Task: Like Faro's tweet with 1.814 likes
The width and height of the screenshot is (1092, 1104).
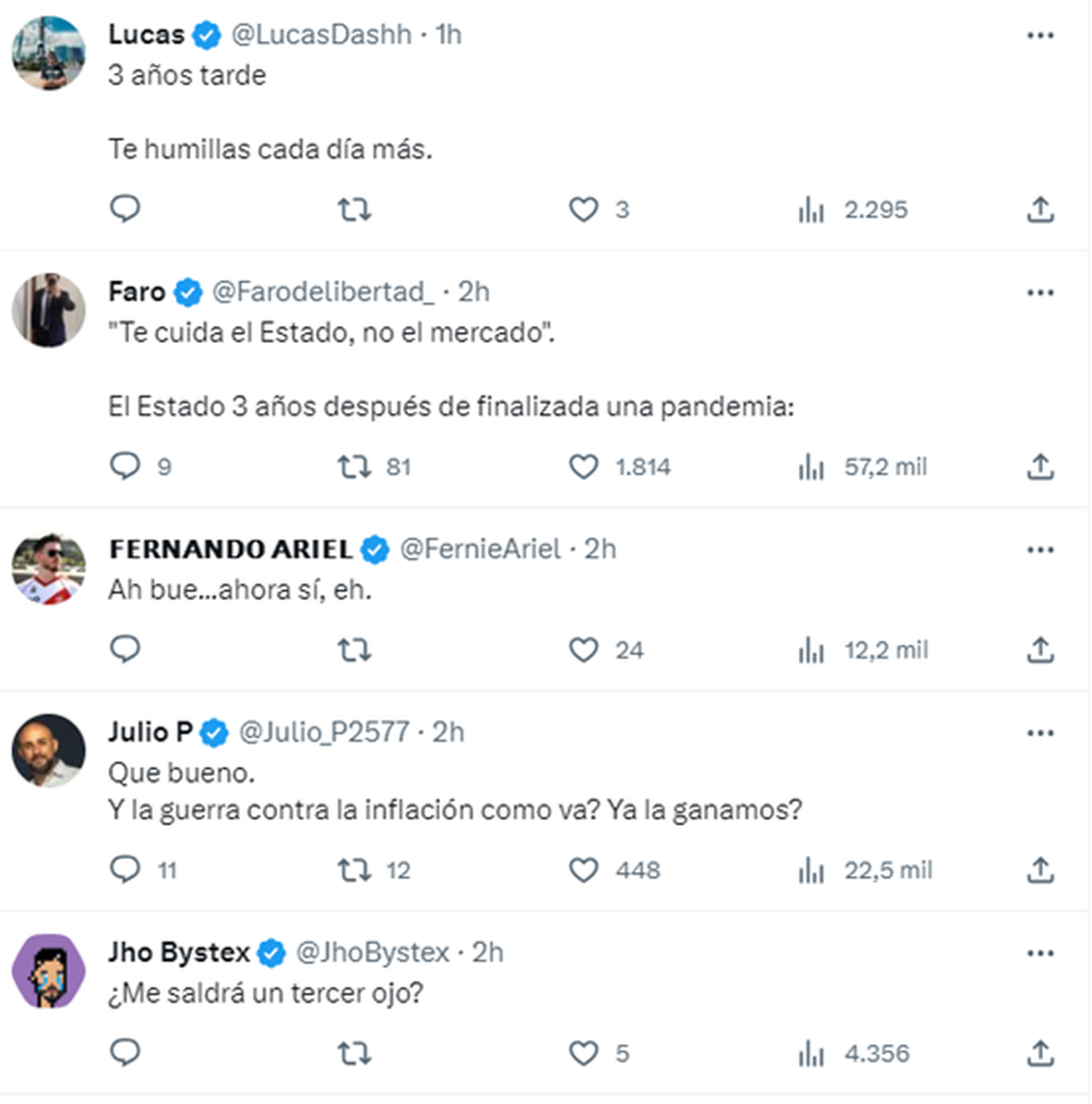Action: pyautogui.click(x=583, y=467)
